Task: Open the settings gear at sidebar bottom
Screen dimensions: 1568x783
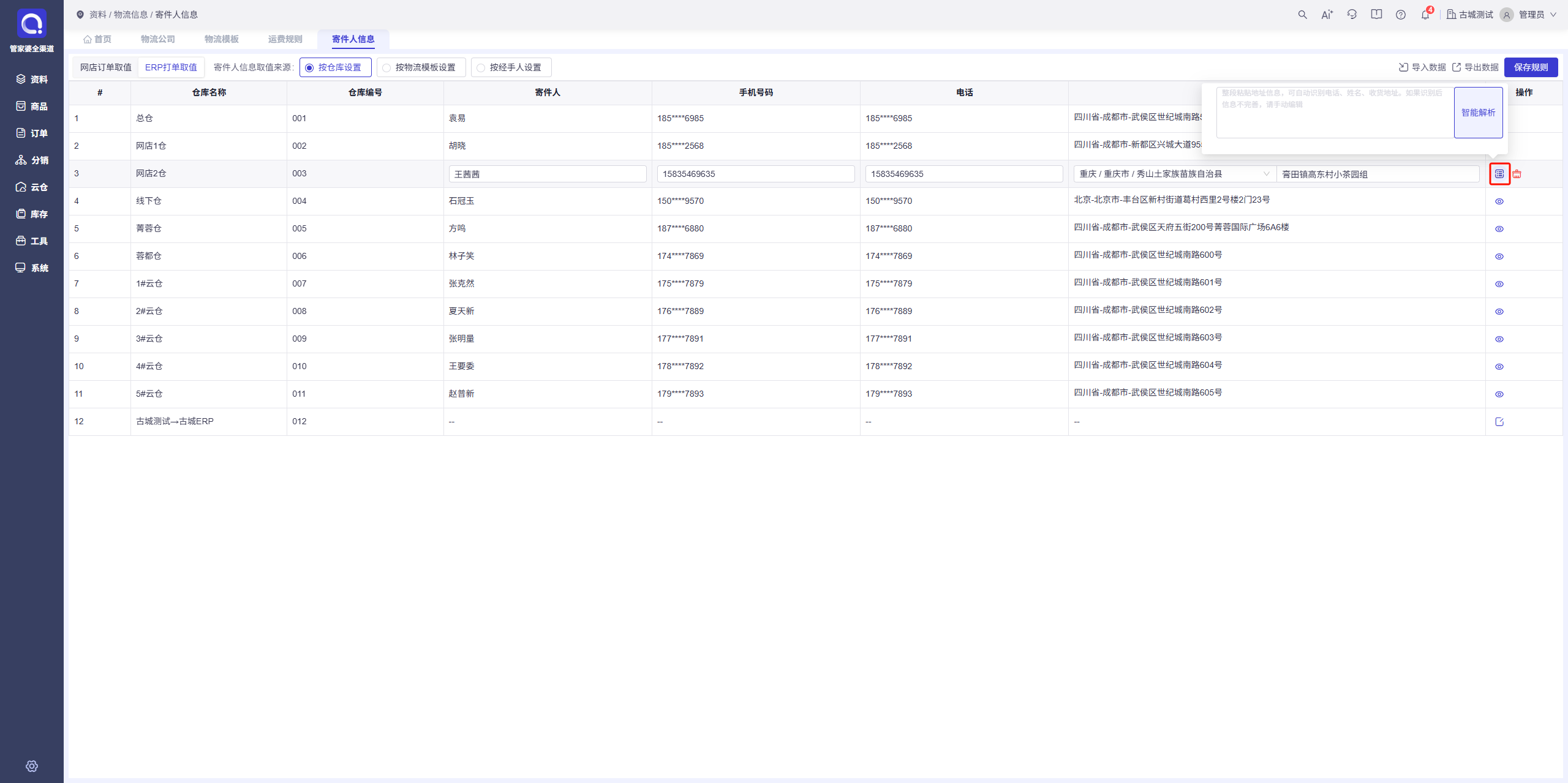Action: pyautogui.click(x=32, y=766)
